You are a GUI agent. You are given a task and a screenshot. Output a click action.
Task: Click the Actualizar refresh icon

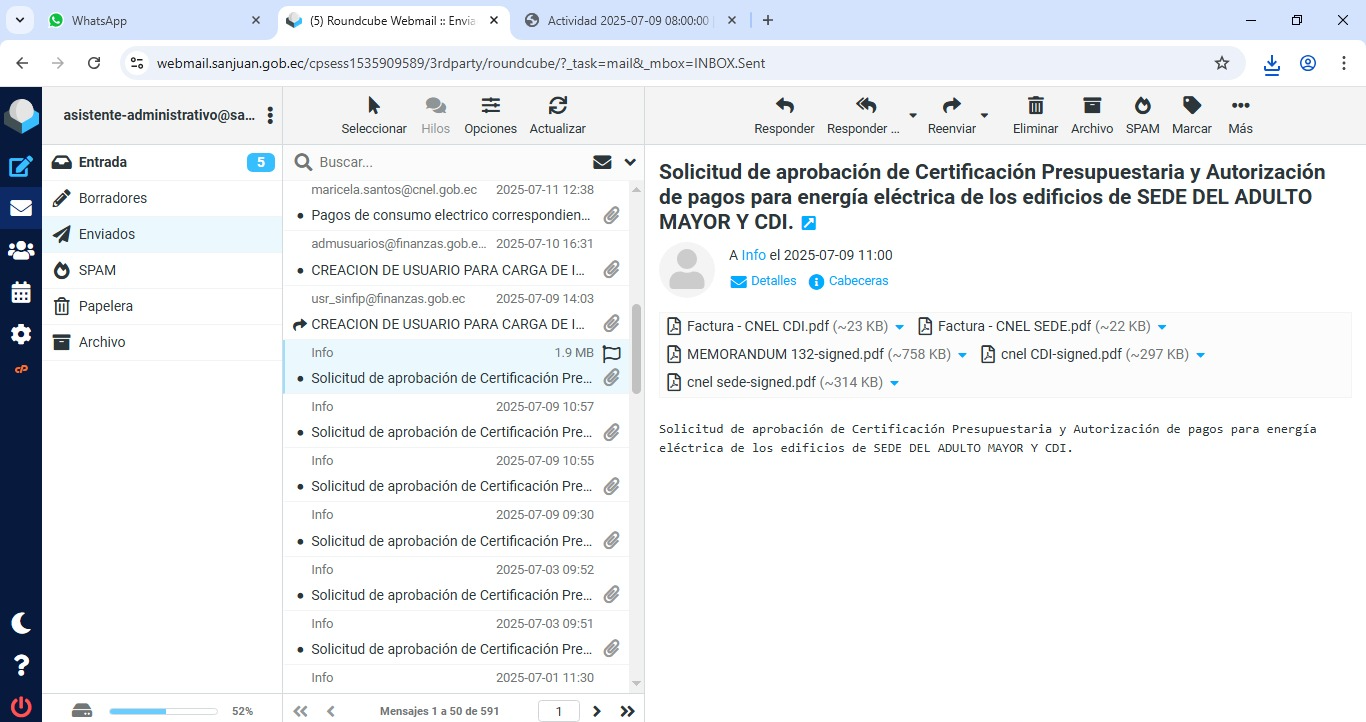[x=557, y=115]
